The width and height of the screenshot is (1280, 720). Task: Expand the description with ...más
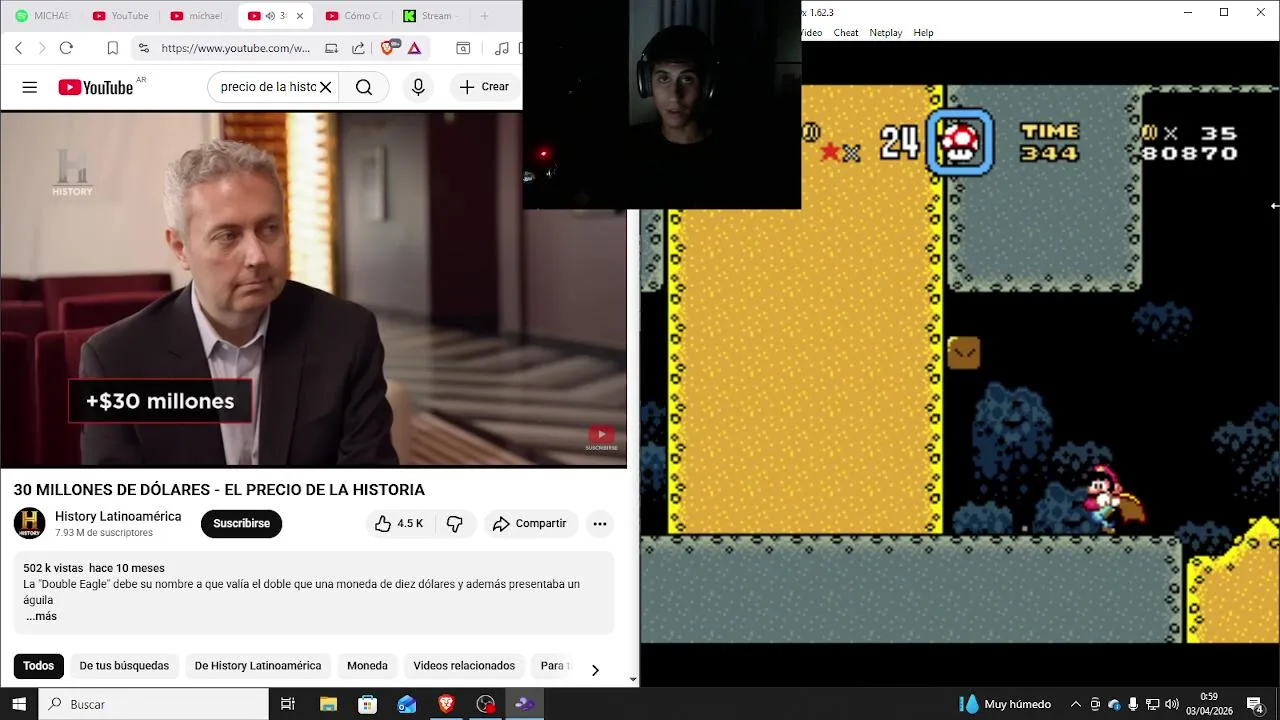pos(41,616)
